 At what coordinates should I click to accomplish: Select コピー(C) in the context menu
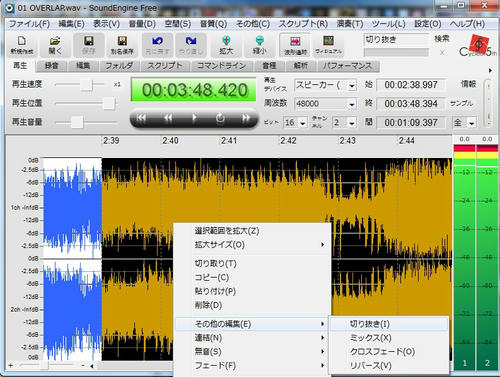(x=212, y=277)
